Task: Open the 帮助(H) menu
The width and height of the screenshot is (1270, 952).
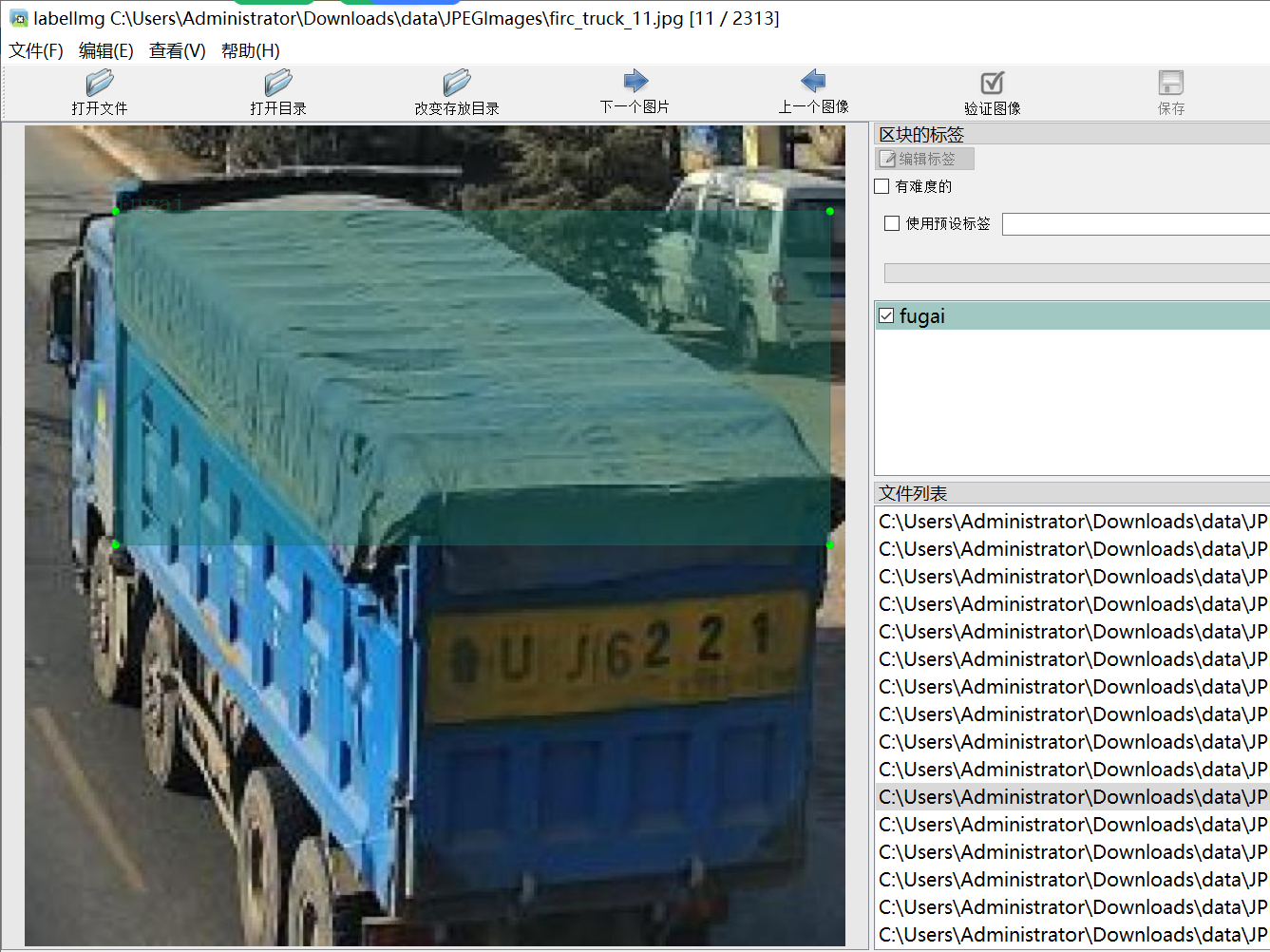Action: tap(251, 51)
